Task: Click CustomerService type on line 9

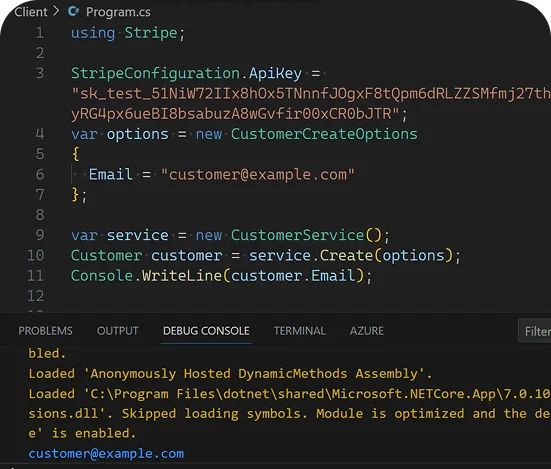Action: coord(297,235)
